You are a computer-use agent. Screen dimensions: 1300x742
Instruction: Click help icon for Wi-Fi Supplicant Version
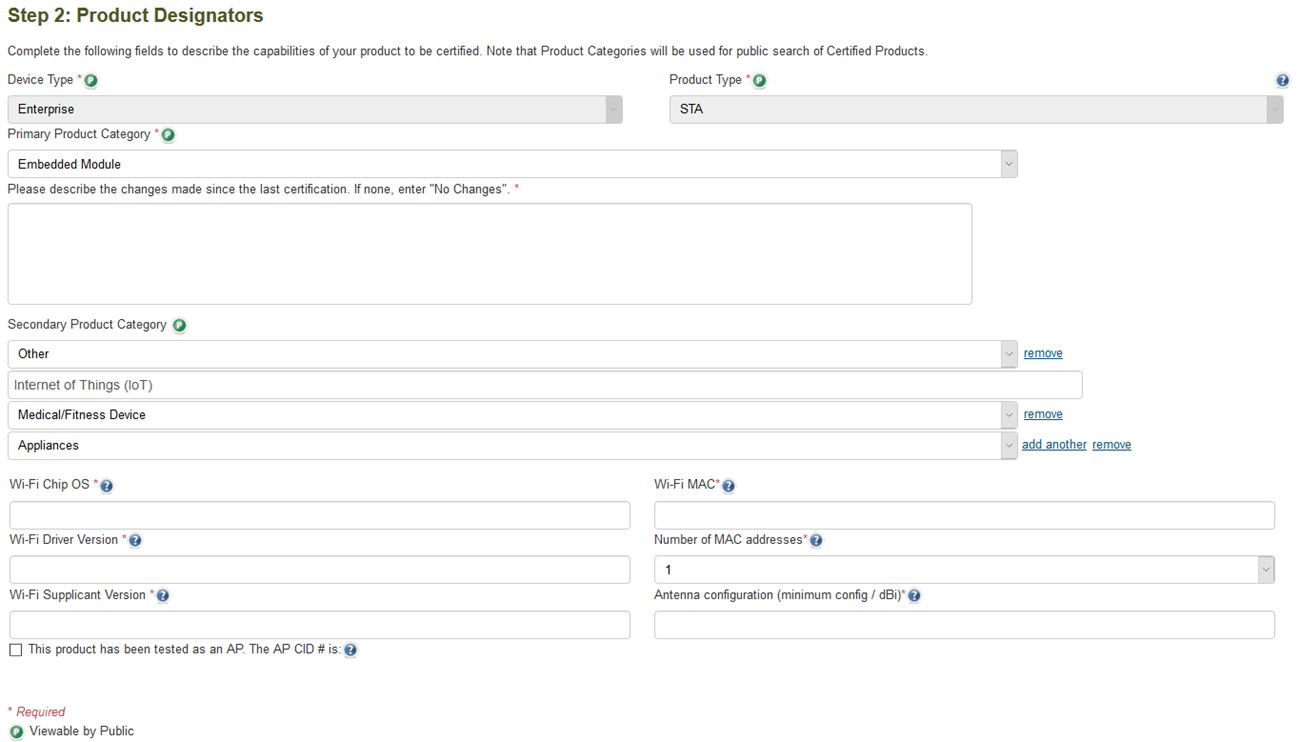tap(163, 596)
